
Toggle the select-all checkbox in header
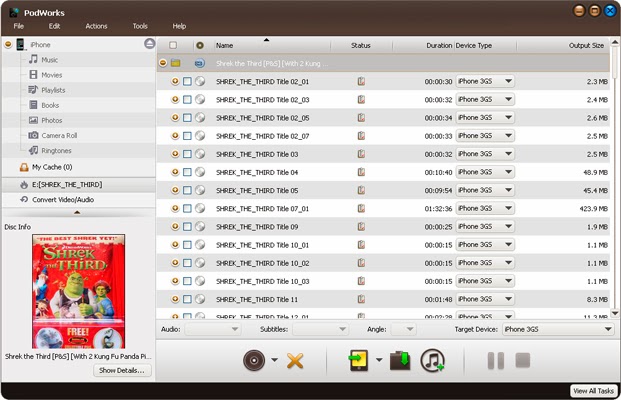(173, 45)
